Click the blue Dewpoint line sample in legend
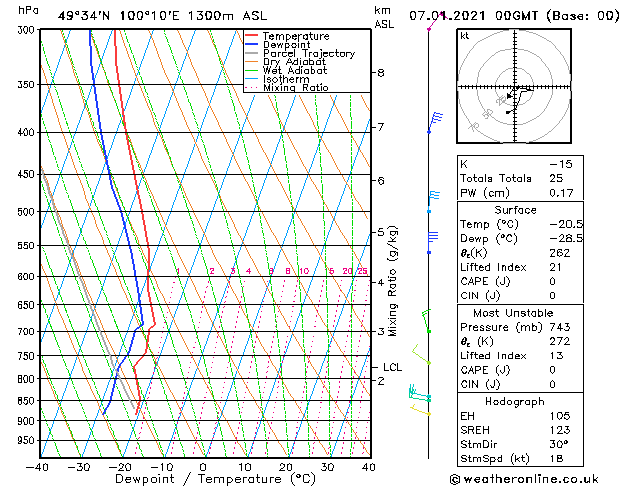This screenshot has height=486, width=629. 252,45
